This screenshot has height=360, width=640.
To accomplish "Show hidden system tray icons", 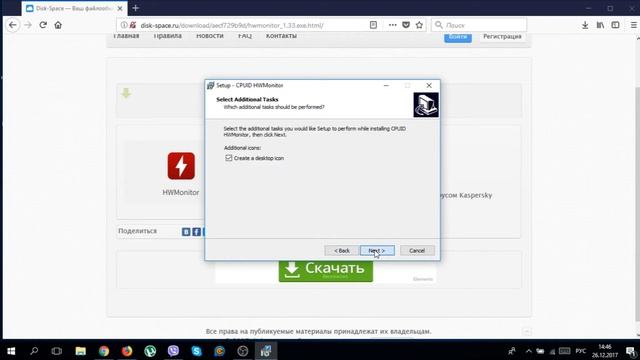I will pos(529,351).
